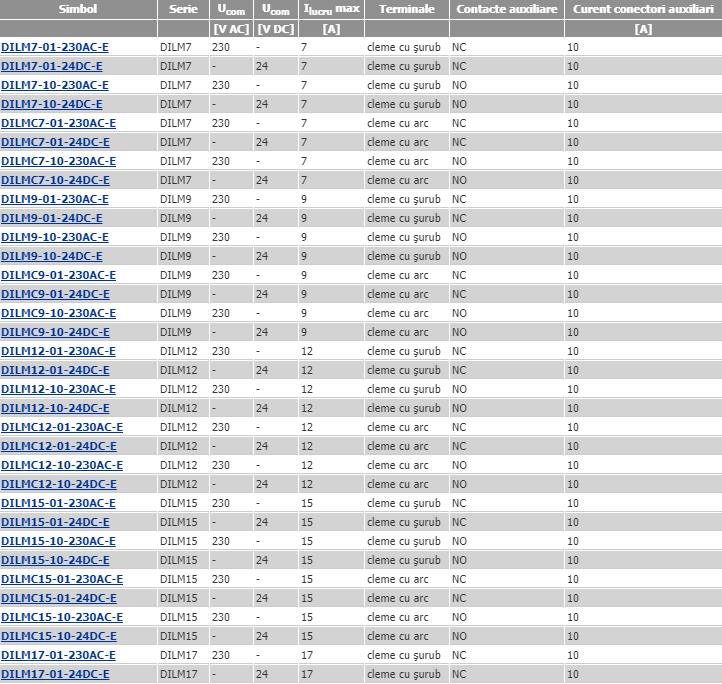Follow the DILM9-10-24DC-E link
This screenshot has height=684, width=722.
click(x=52, y=257)
